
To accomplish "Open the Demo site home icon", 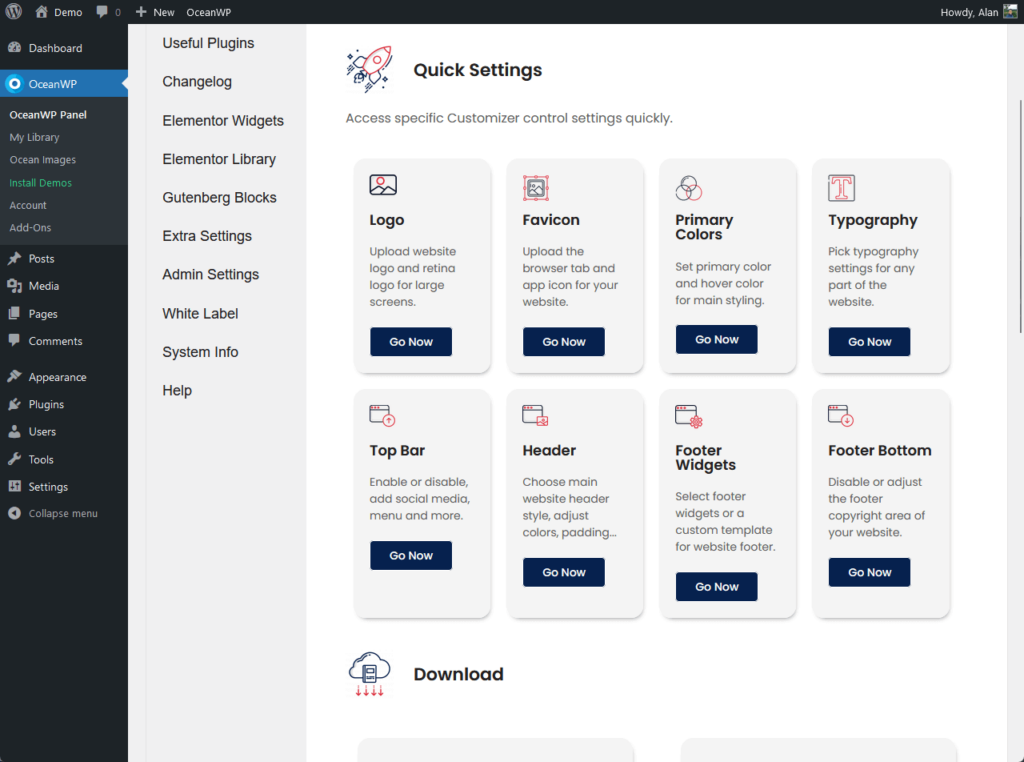I will click(42, 12).
